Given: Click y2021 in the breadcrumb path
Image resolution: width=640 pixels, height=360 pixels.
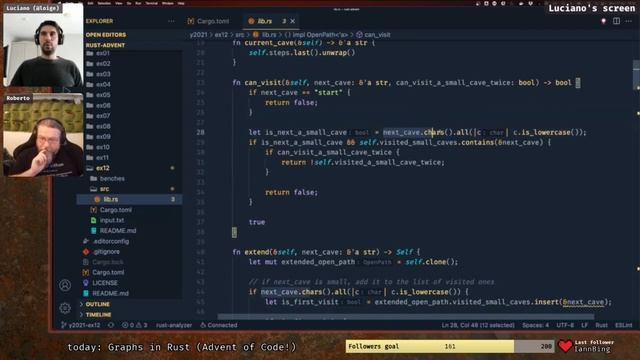Looking at the screenshot, I should [198, 35].
